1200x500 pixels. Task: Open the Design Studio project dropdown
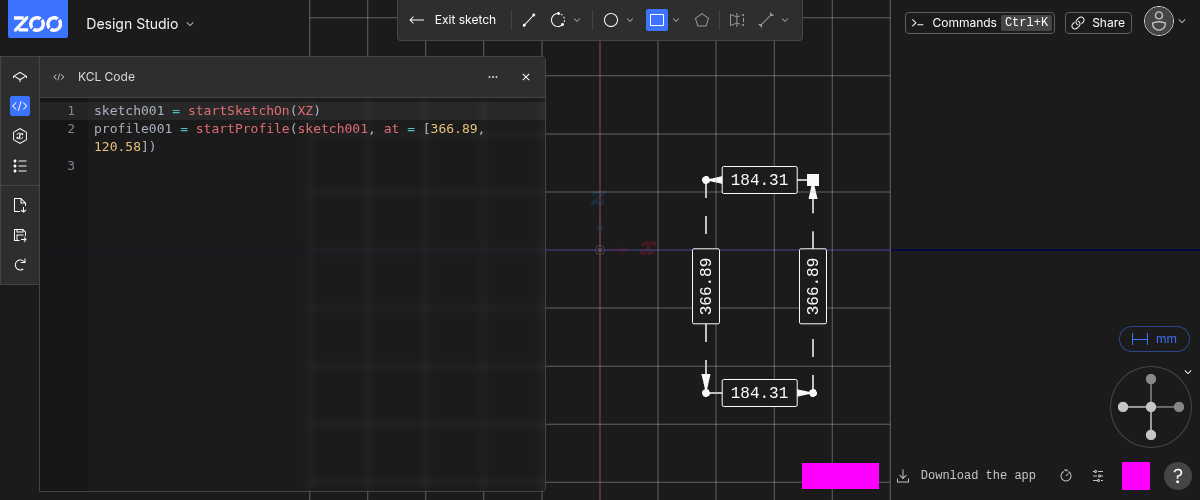pyautogui.click(x=140, y=23)
